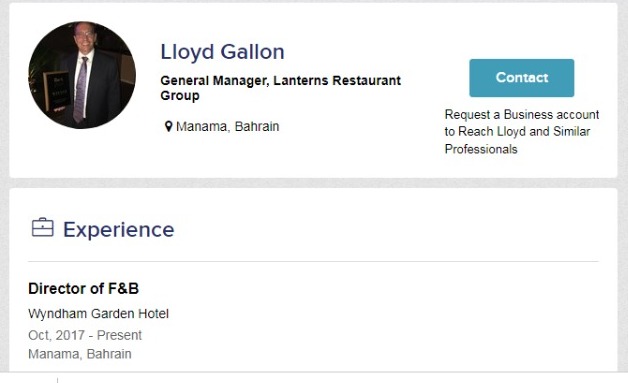Image resolution: width=628 pixels, height=383 pixels.
Task: Select the Lloyd Gallon name heading
Action: point(222,52)
